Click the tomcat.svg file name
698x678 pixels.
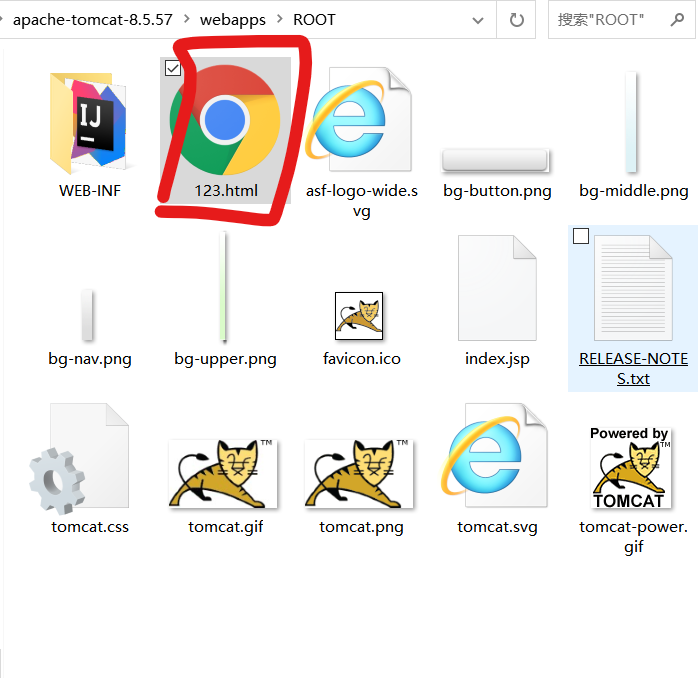497,527
